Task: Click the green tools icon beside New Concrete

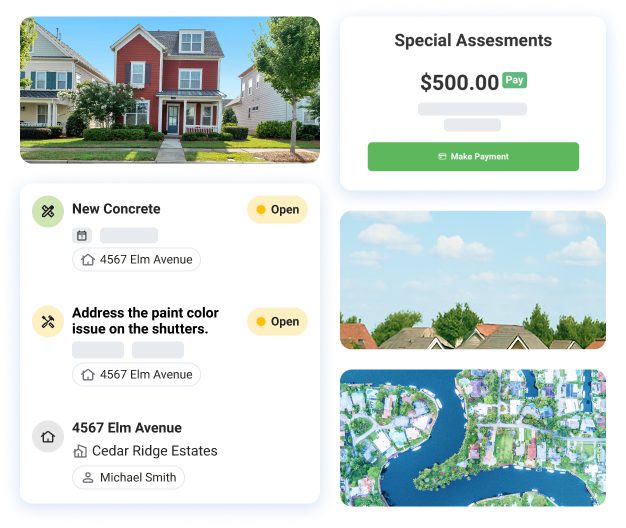Action: pos(48,211)
